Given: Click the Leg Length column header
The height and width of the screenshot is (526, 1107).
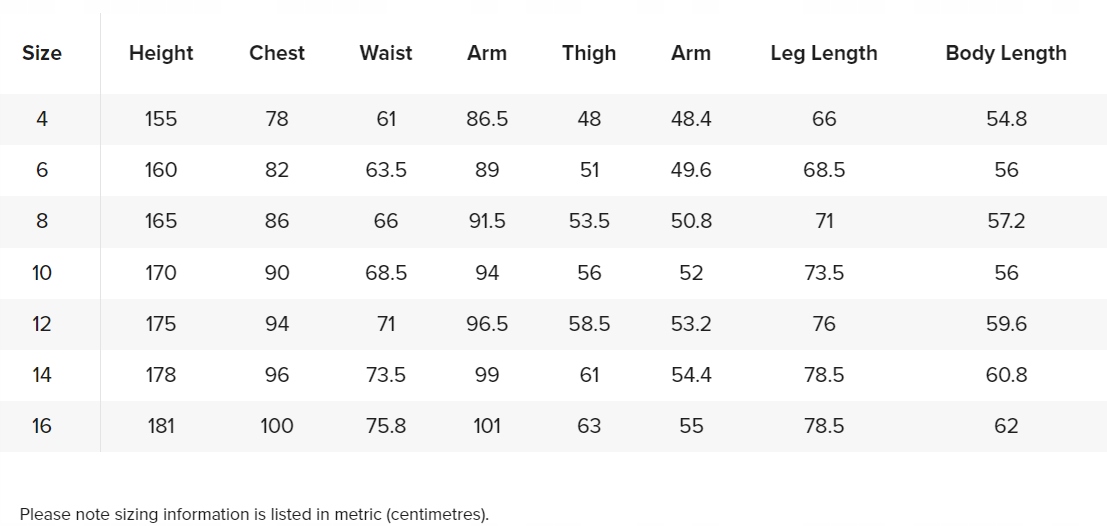Looking at the screenshot, I should coord(824,54).
